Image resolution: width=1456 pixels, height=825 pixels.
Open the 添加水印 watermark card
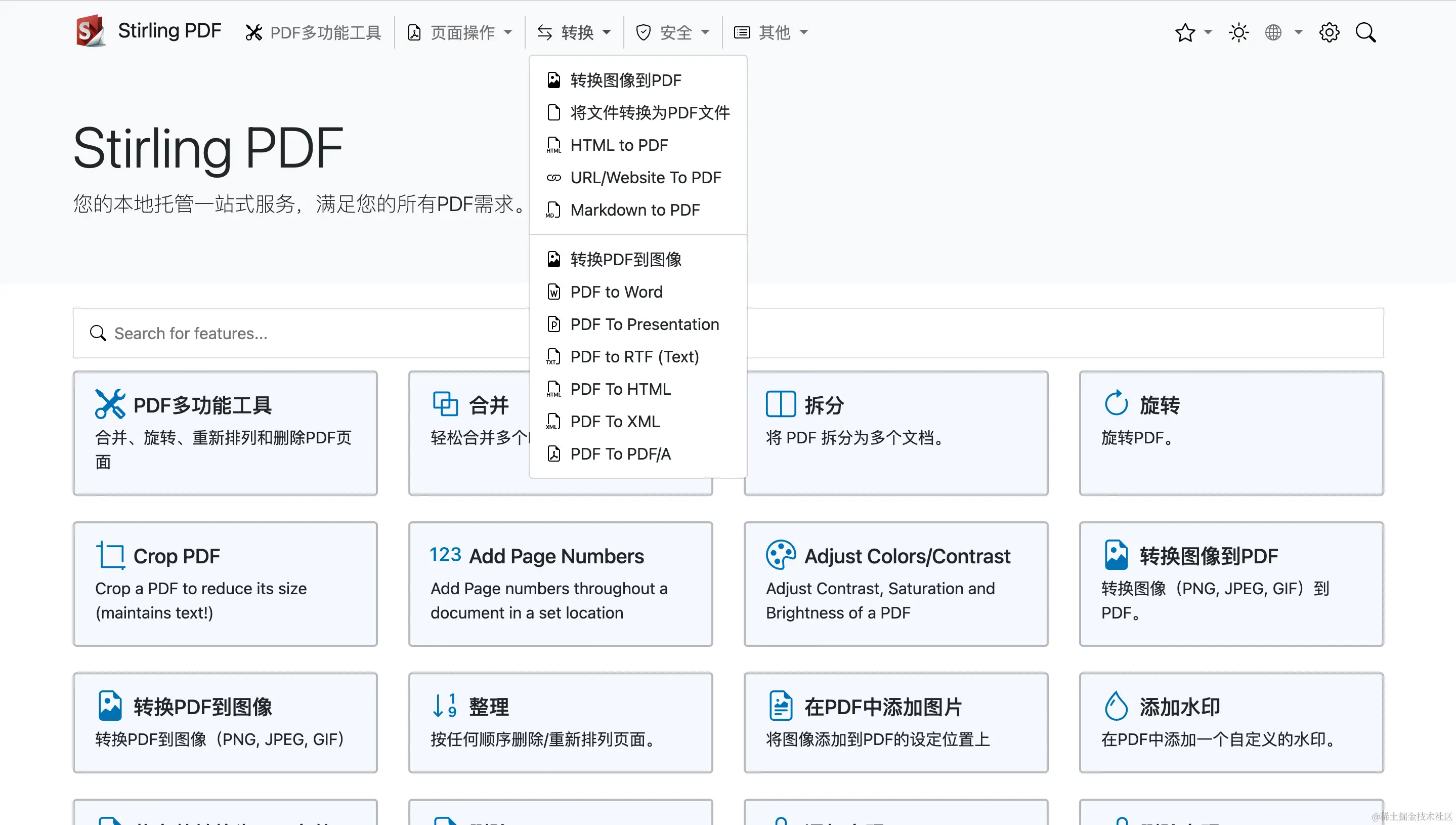coord(1231,722)
